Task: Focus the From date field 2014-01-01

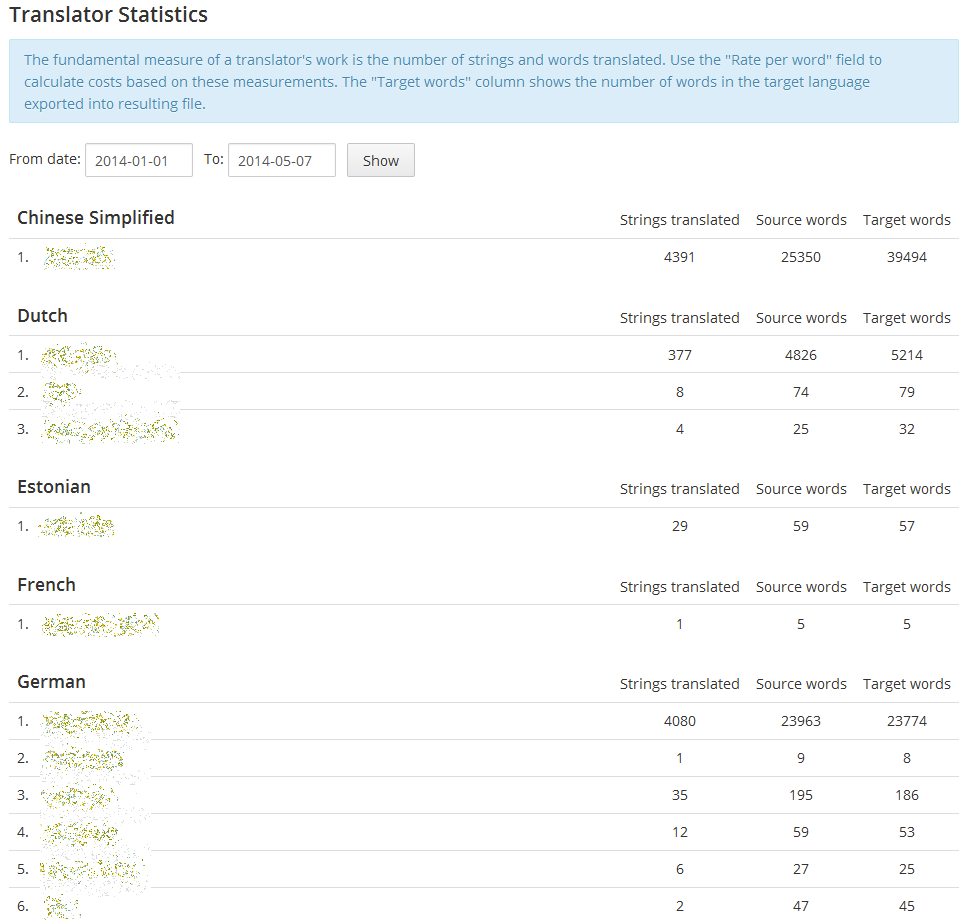Action: click(139, 160)
